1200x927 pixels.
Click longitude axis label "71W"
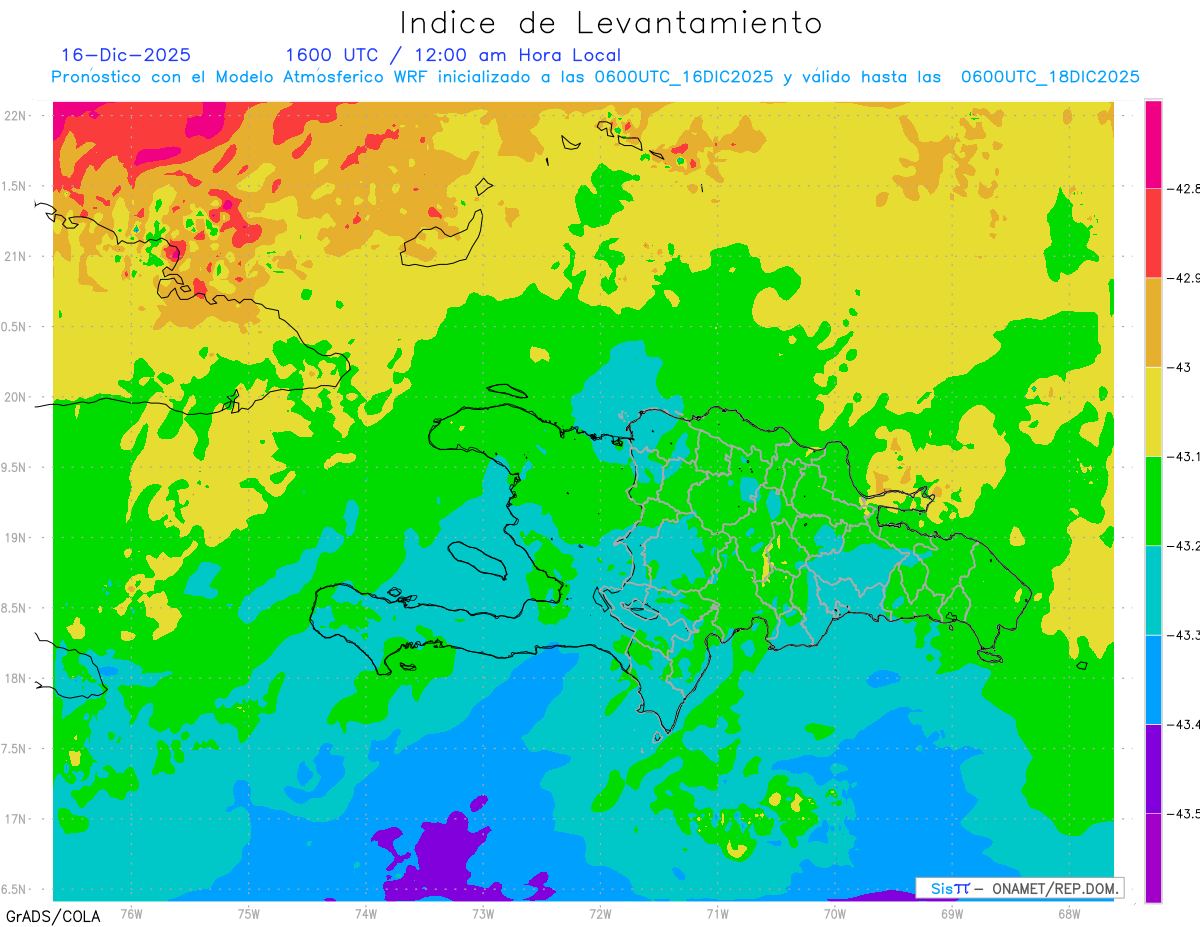pos(717,913)
